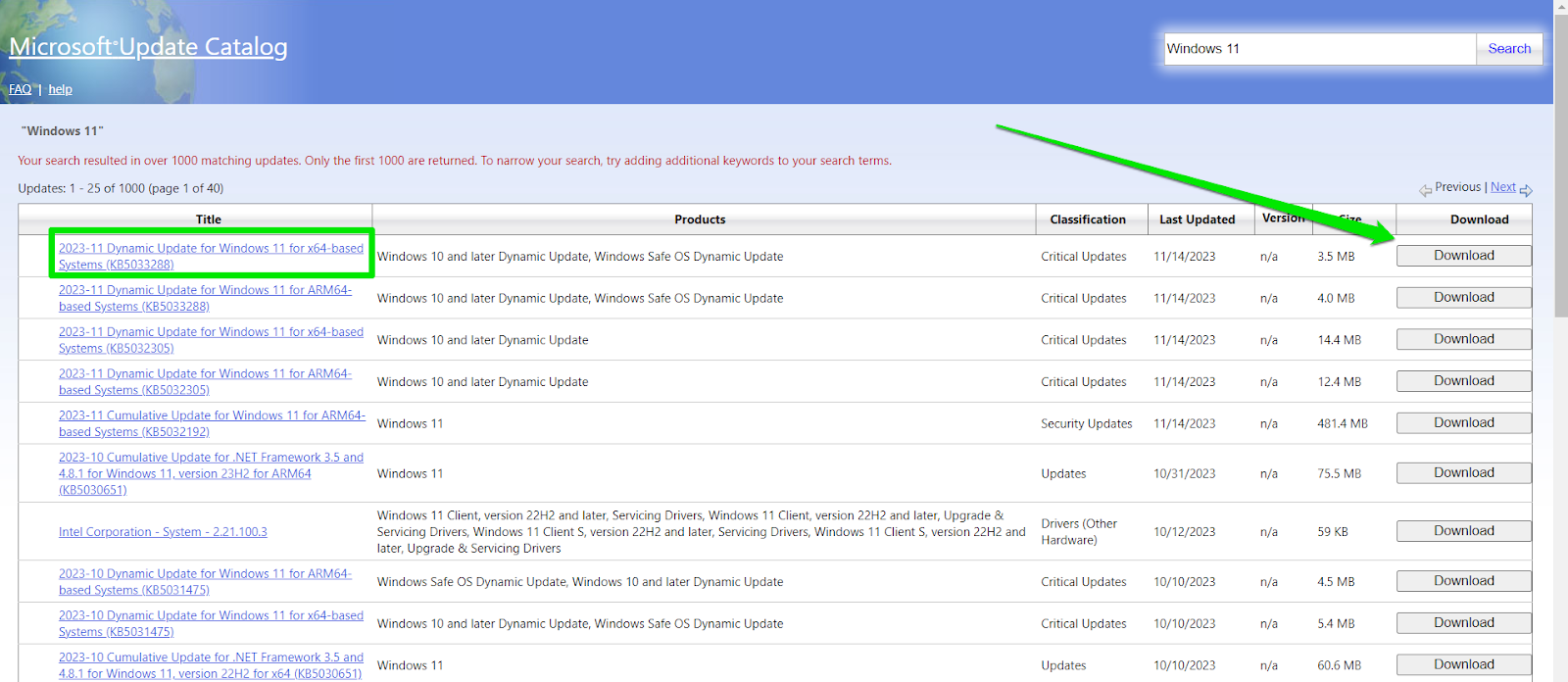
Task: Open .NET Framework 22H2 x64 KB5030651 link
Action: [211, 665]
